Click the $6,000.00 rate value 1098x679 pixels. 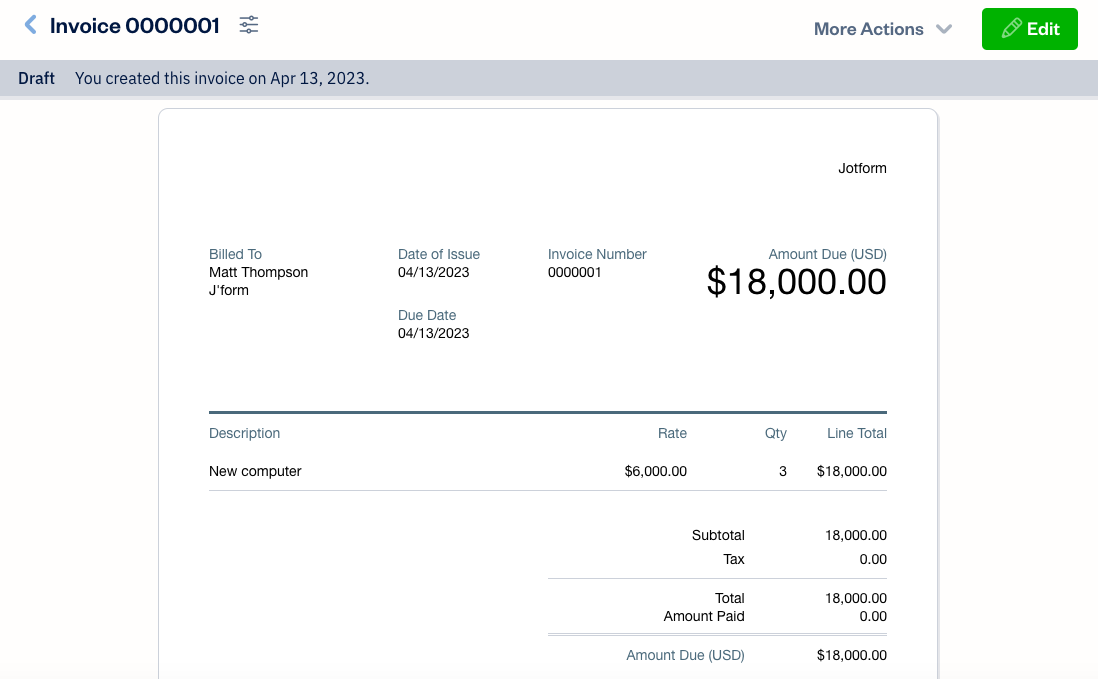[x=655, y=471]
